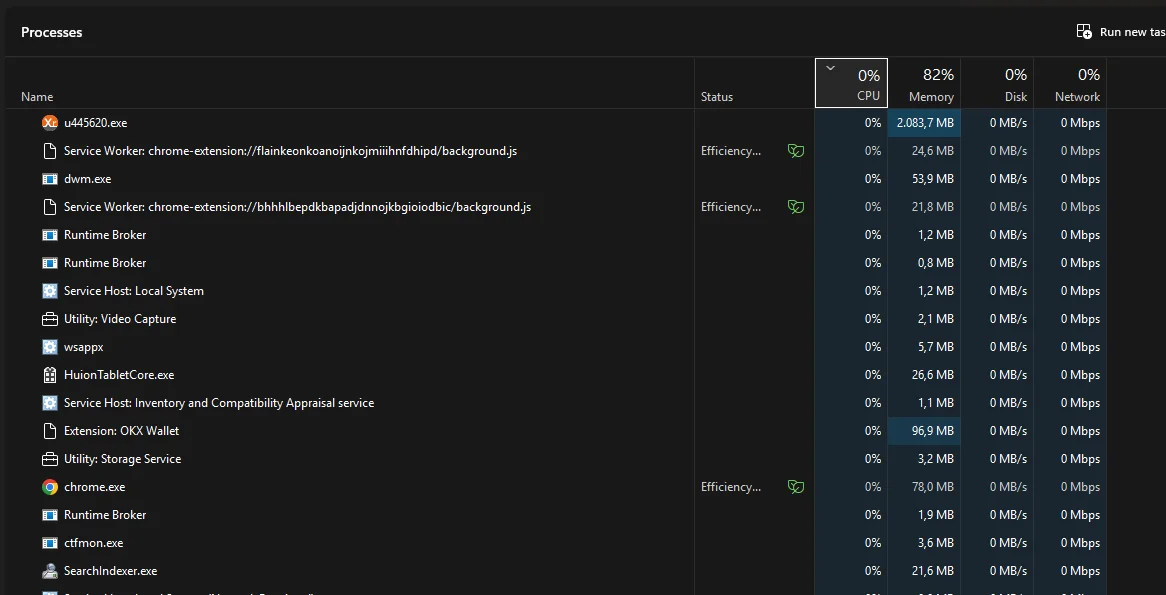Image resolution: width=1166 pixels, height=595 pixels.
Task: Click the 2.083,7 MB memory cell
Action: (x=924, y=123)
